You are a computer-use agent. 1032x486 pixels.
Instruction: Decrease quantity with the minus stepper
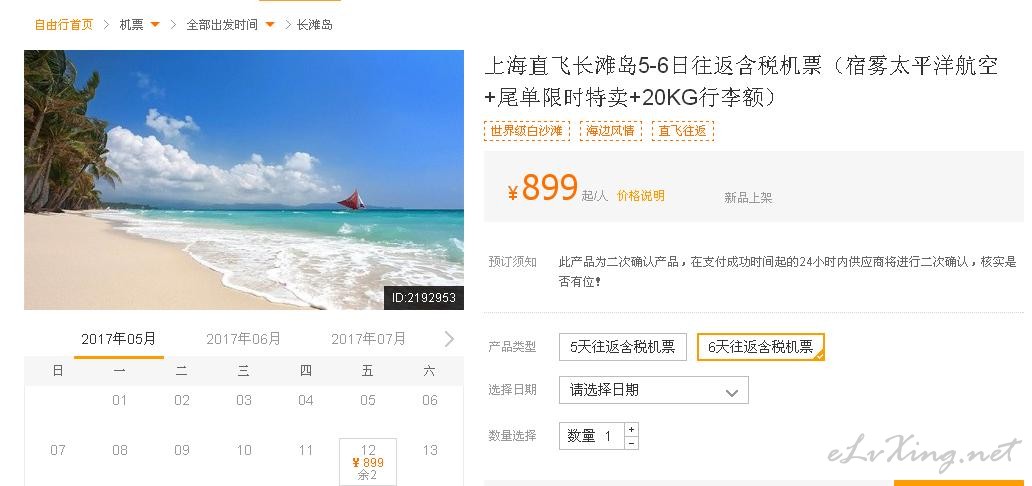631,443
